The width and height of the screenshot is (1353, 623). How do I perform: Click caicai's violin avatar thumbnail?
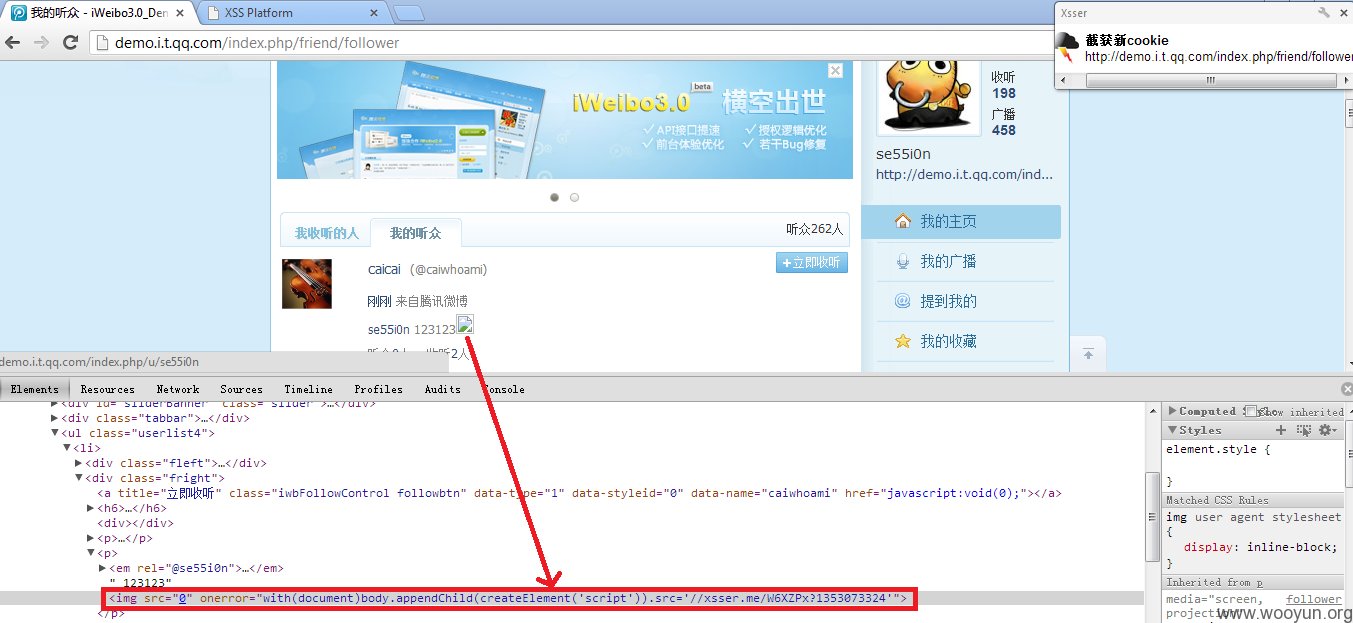[x=307, y=283]
